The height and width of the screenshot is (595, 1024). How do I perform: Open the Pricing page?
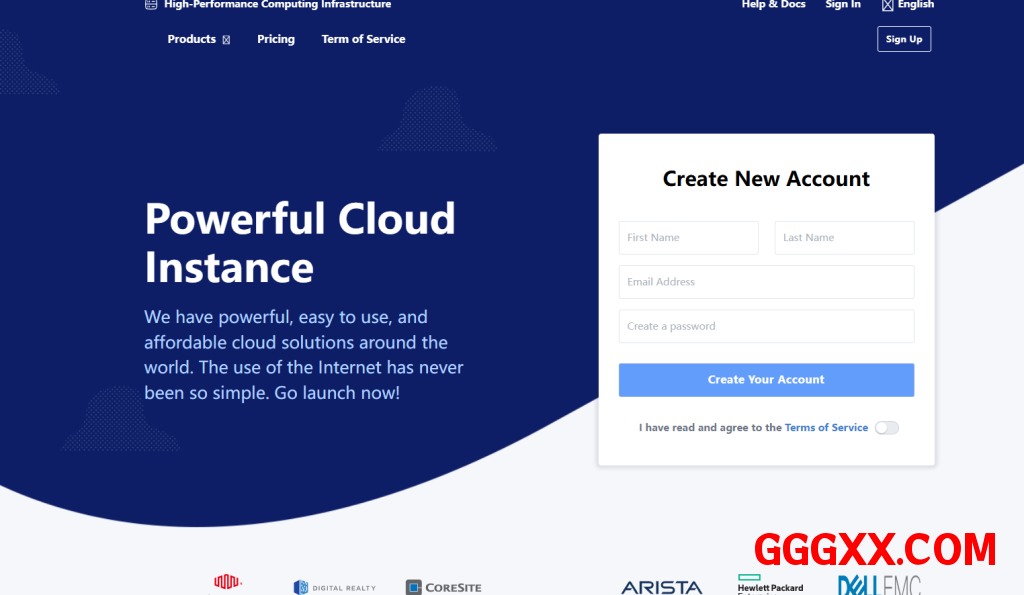[276, 39]
